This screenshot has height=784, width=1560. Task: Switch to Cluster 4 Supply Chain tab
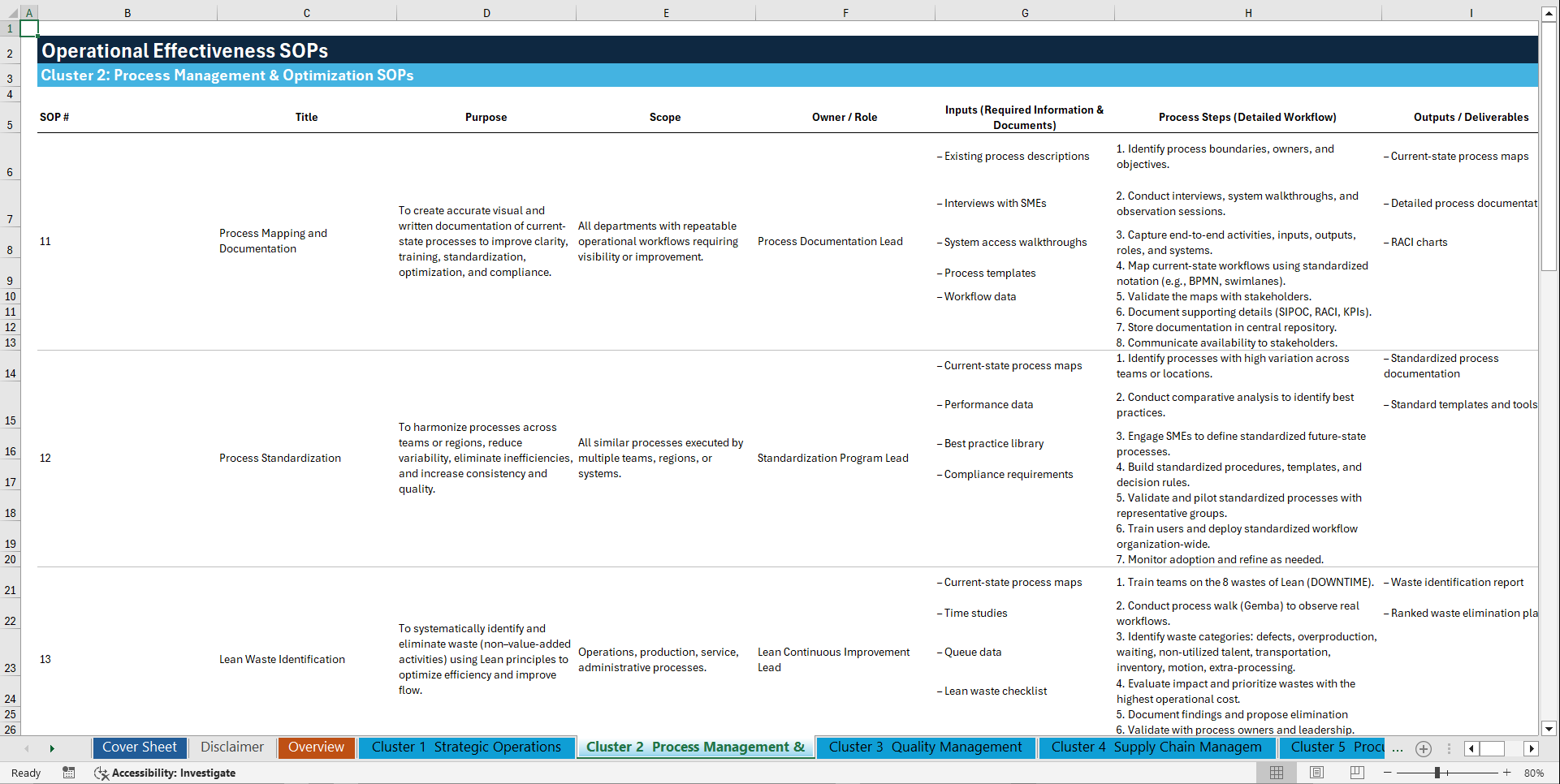[1156, 747]
